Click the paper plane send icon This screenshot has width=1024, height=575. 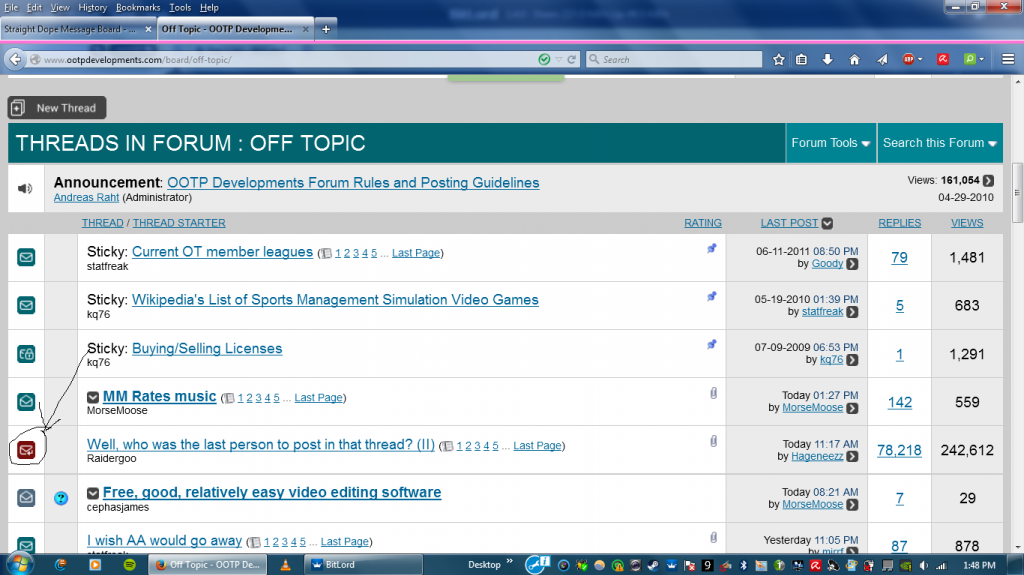pyautogui.click(x=882, y=59)
